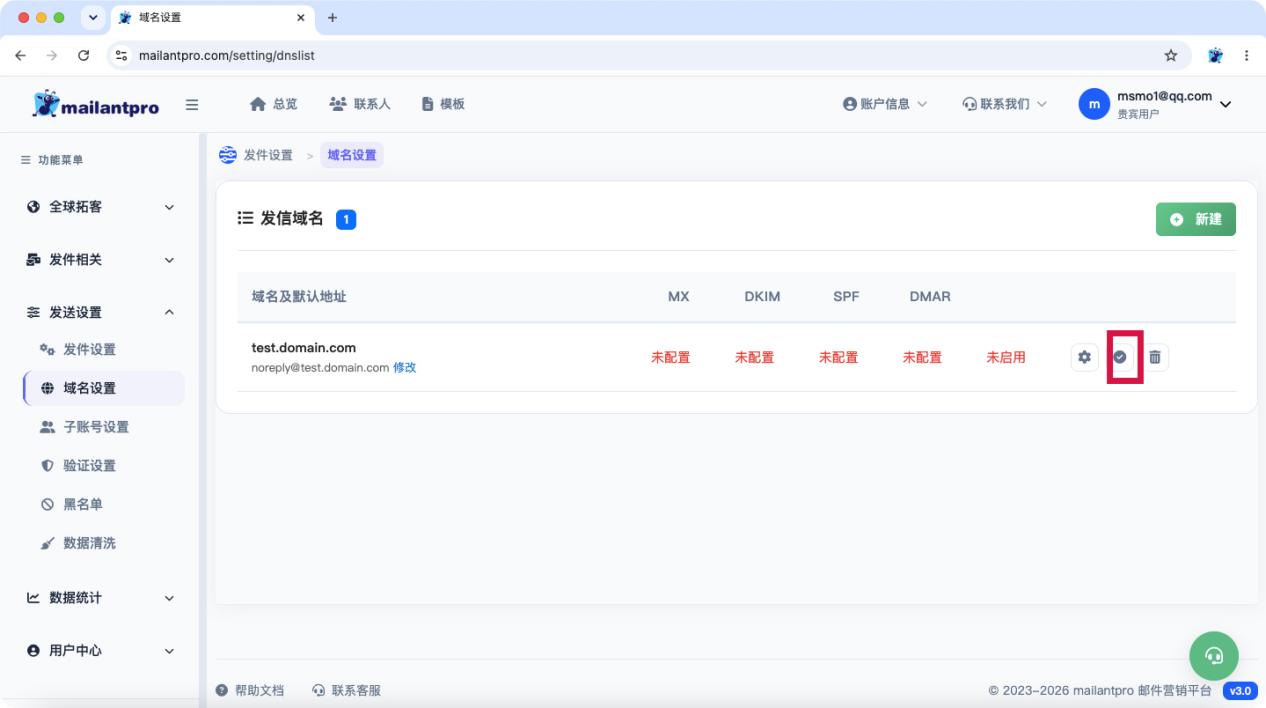Viewport: 1266px width, 708px height.
Task: Open gear settings for test.domain.com
Action: 1084,357
